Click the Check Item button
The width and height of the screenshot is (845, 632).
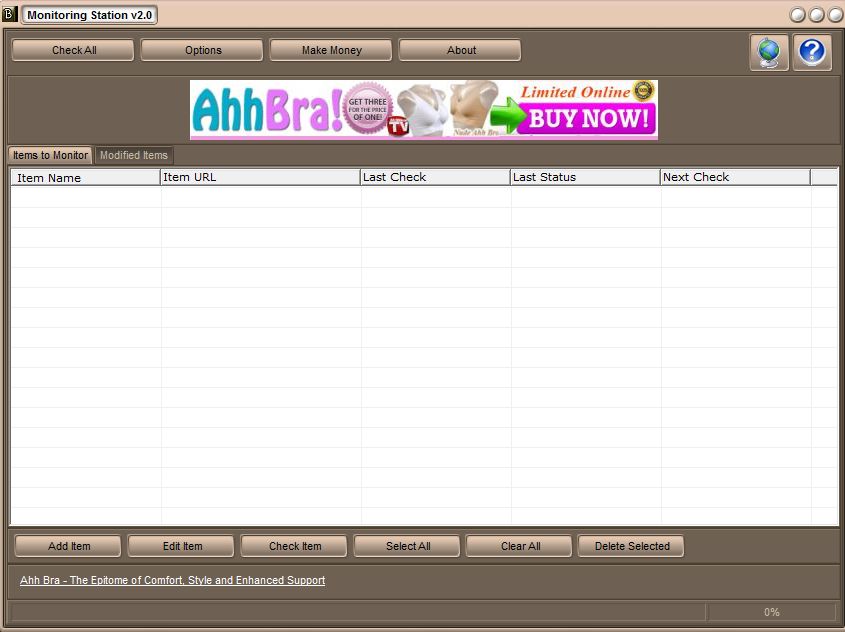(294, 546)
